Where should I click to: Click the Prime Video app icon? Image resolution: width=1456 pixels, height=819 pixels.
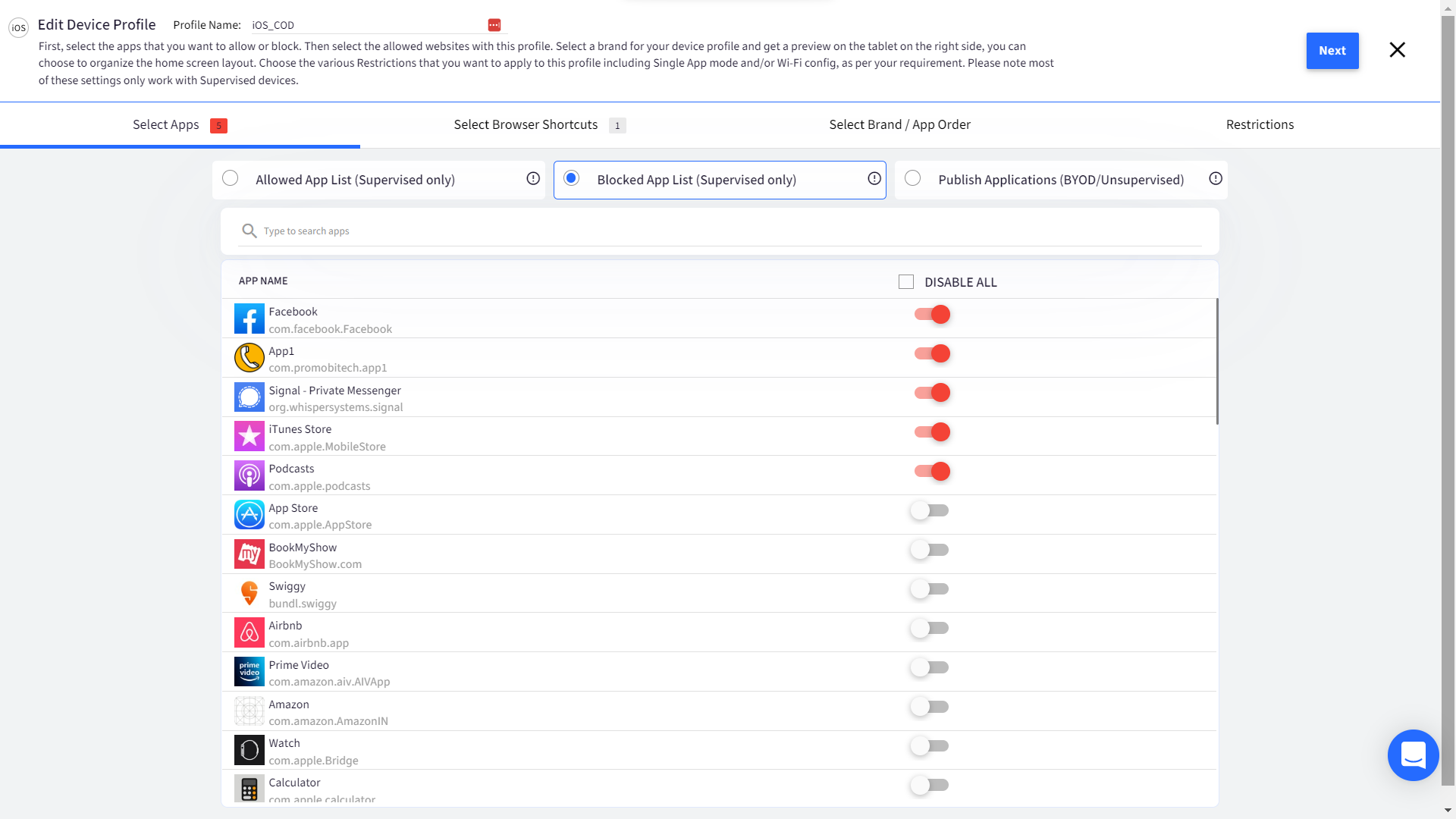[x=249, y=671]
